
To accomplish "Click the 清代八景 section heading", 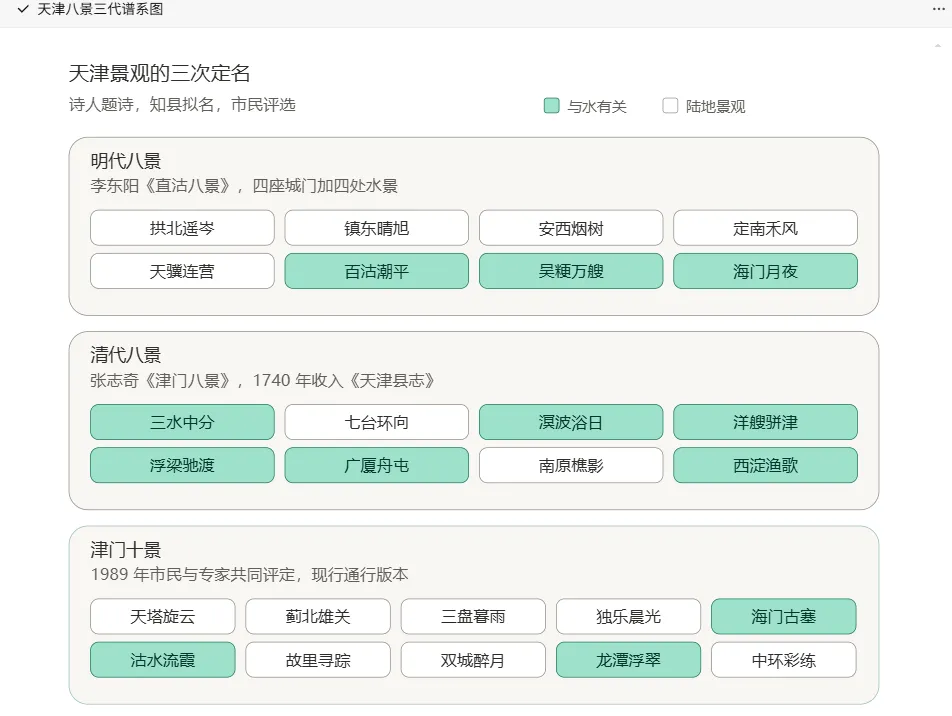I will point(126,355).
